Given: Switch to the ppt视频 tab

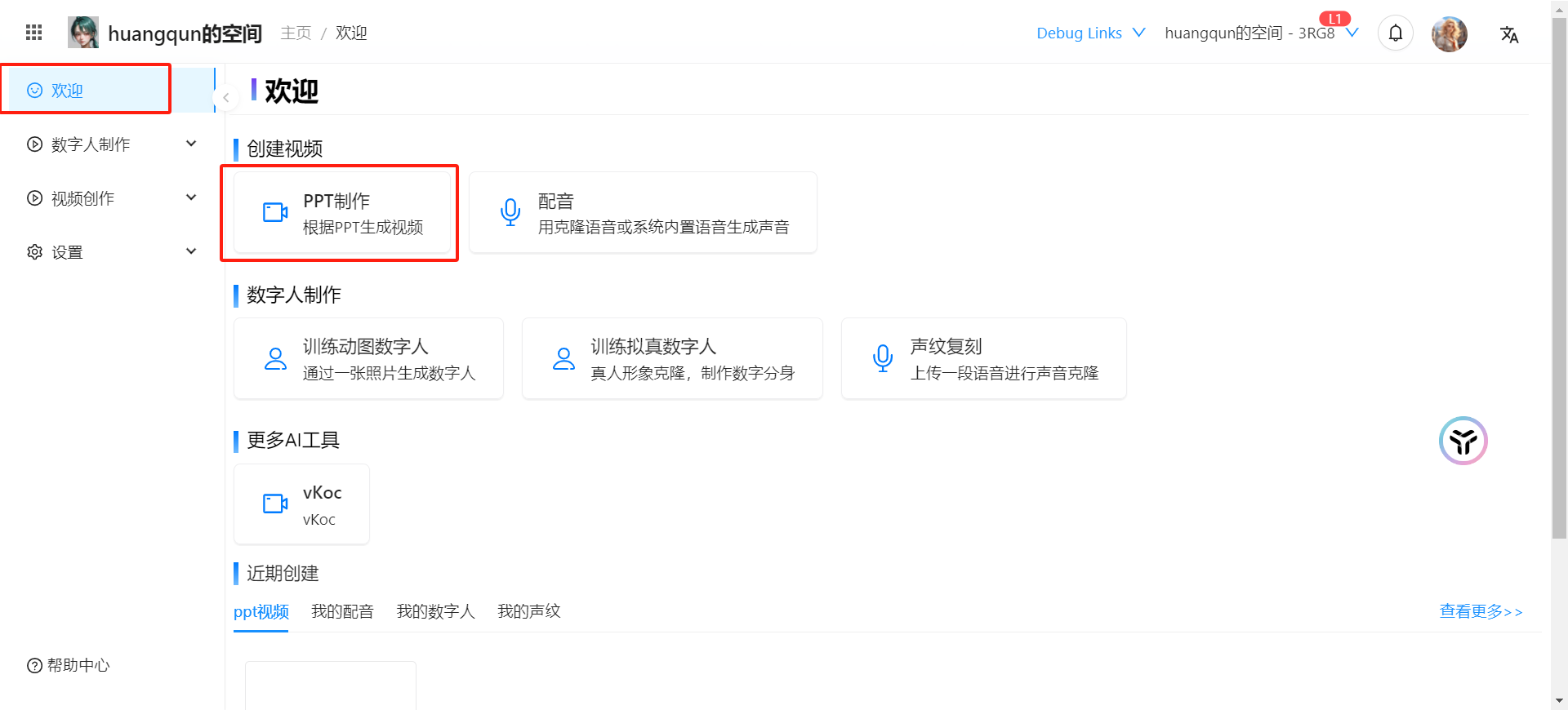Looking at the screenshot, I should [261, 612].
